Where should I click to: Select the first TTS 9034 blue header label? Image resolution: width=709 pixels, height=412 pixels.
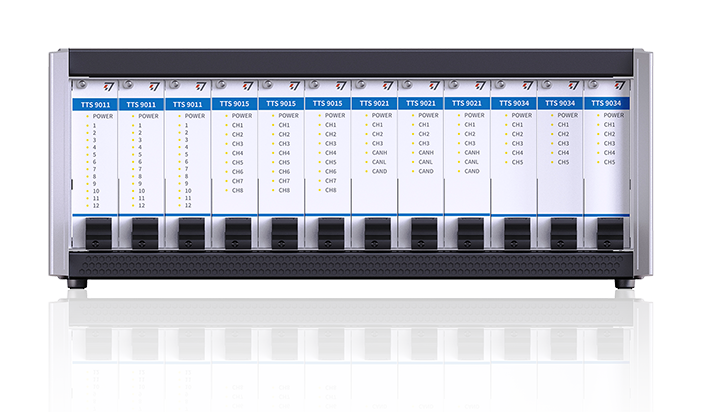514,104
